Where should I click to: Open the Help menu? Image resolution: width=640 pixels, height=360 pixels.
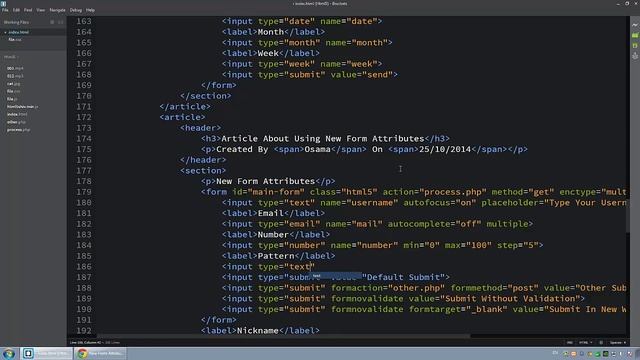90,10
